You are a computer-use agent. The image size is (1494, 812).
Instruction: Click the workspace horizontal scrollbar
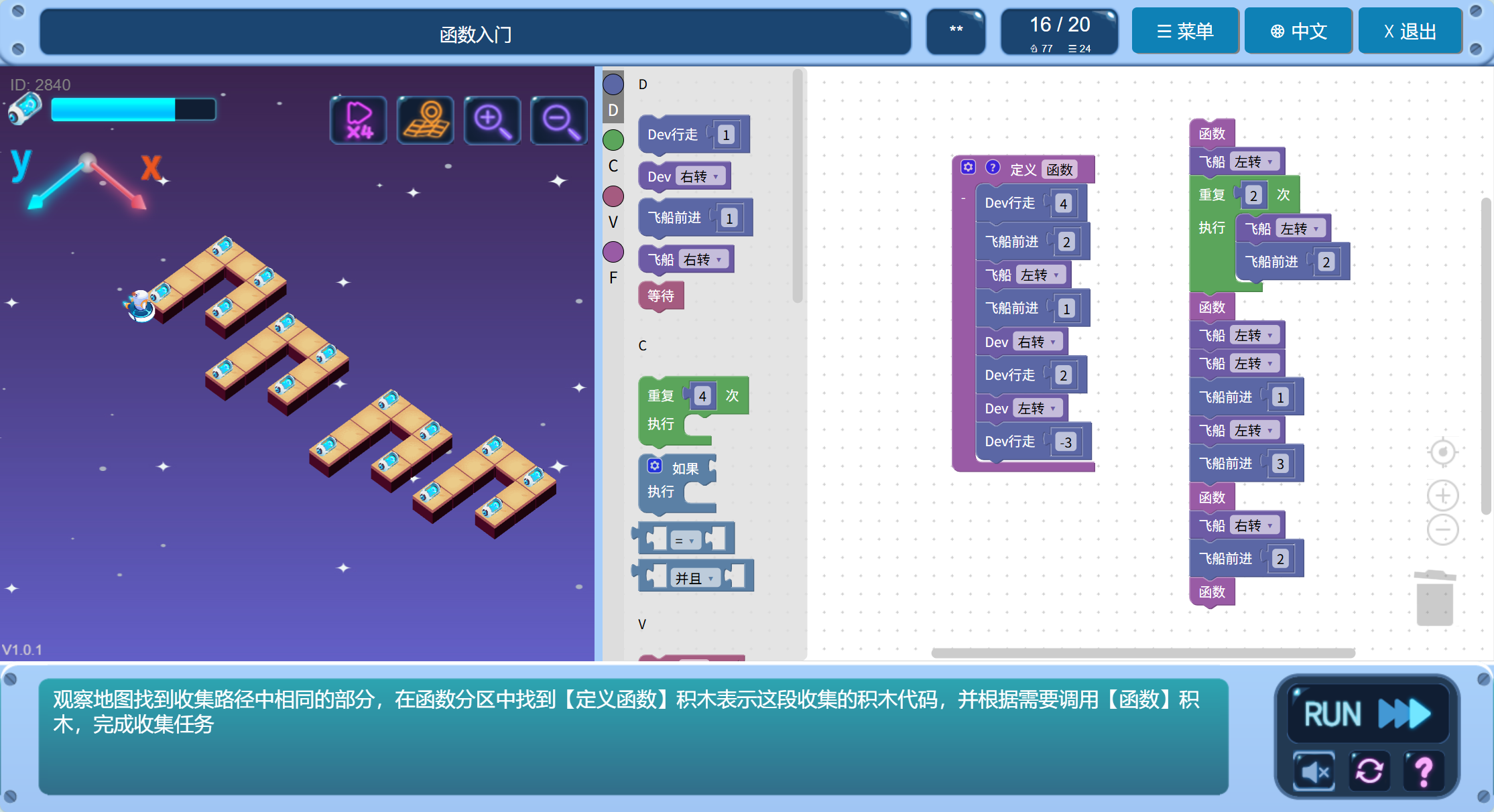(1143, 653)
